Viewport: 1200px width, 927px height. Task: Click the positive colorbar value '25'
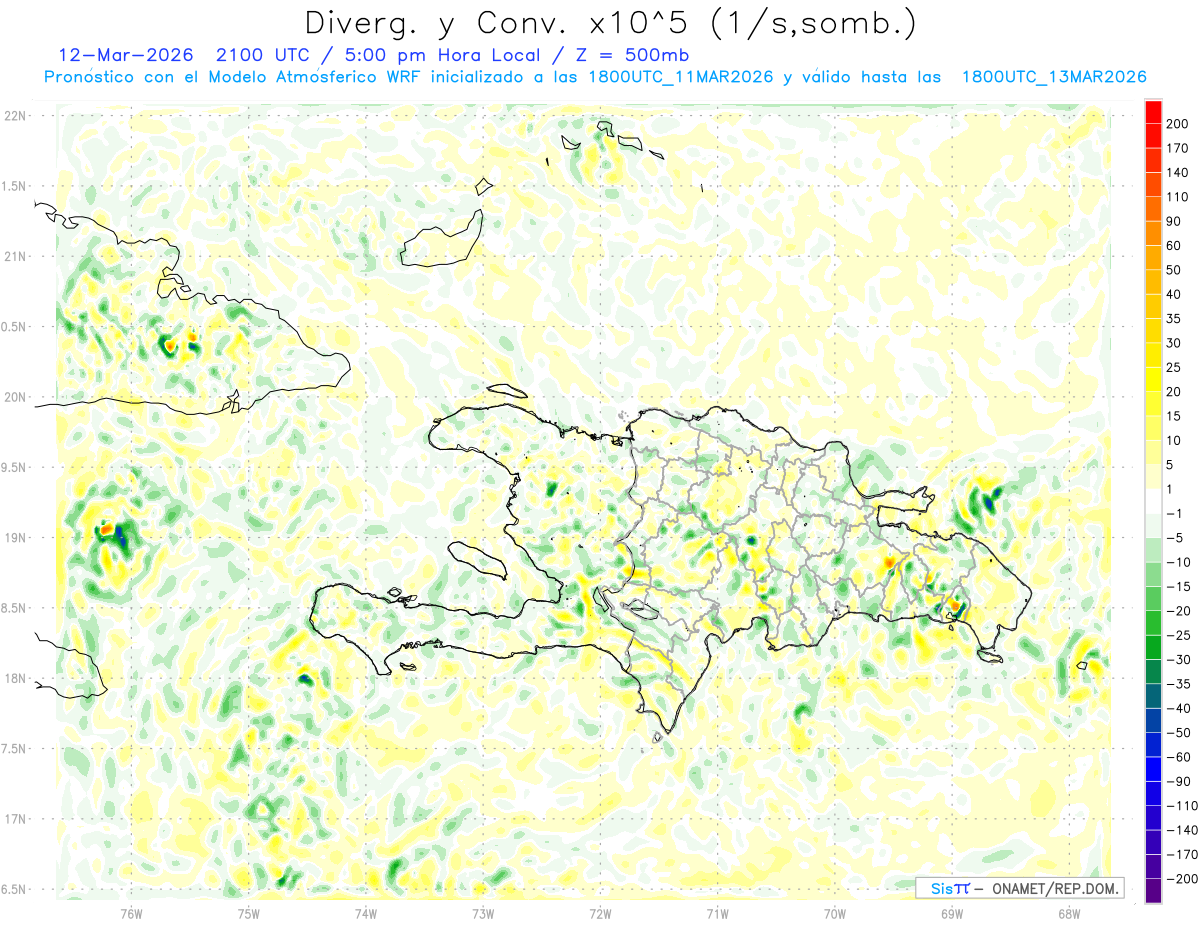click(x=1174, y=368)
